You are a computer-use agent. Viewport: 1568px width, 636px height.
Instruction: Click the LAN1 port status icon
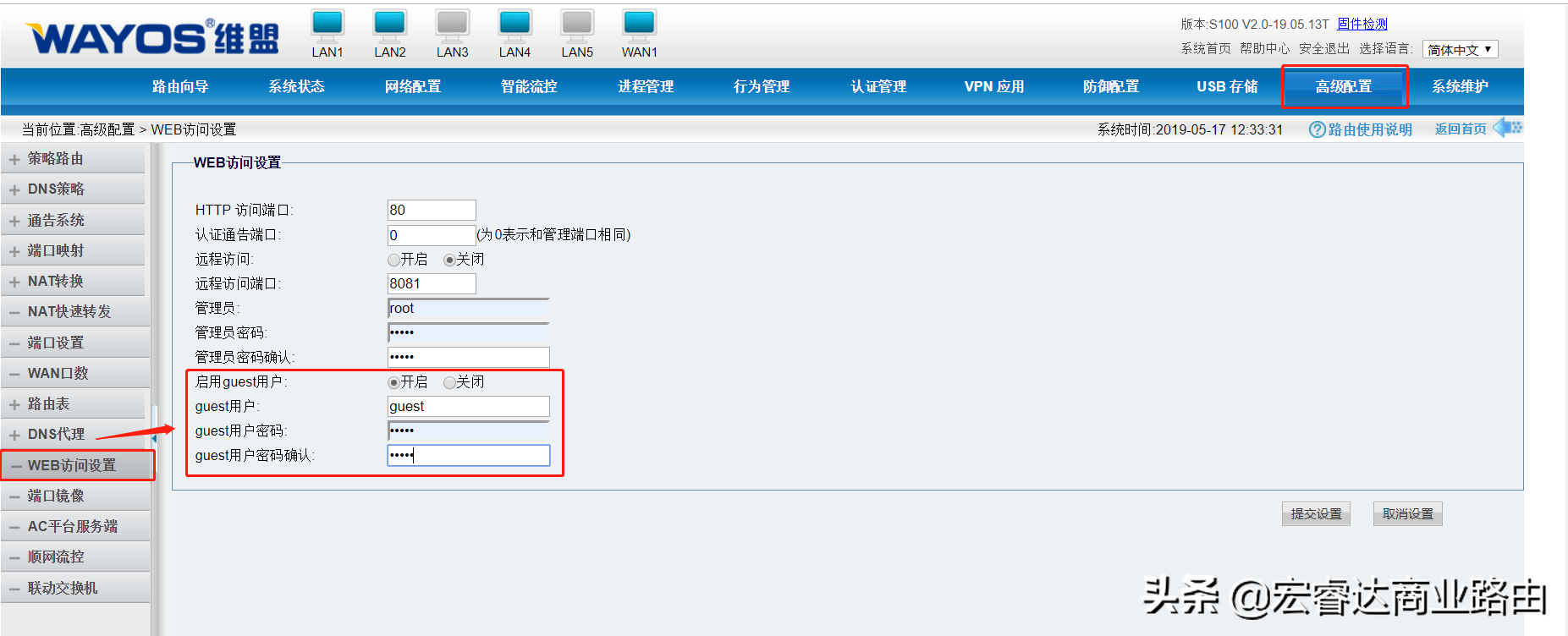[327, 25]
